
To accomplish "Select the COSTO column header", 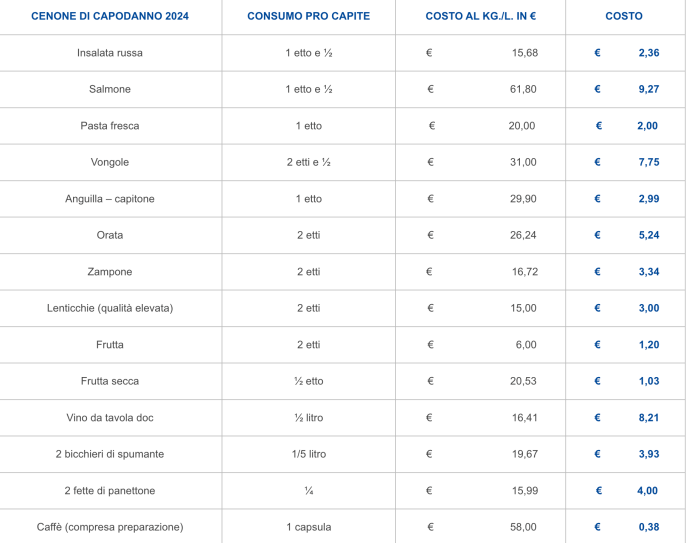I will (x=624, y=16).
